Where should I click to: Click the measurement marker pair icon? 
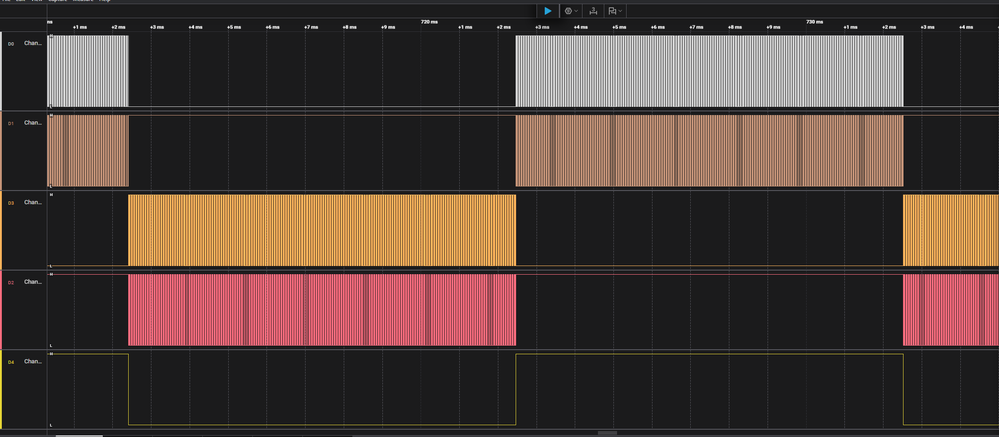tap(614, 10)
